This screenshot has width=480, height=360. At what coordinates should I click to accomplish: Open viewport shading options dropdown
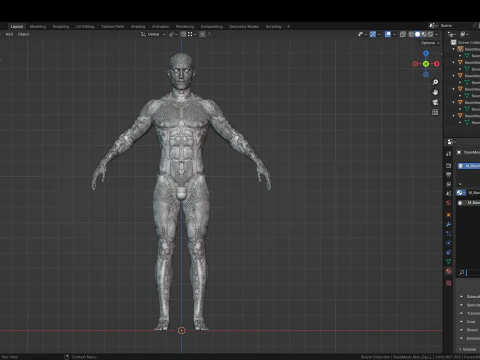point(437,34)
